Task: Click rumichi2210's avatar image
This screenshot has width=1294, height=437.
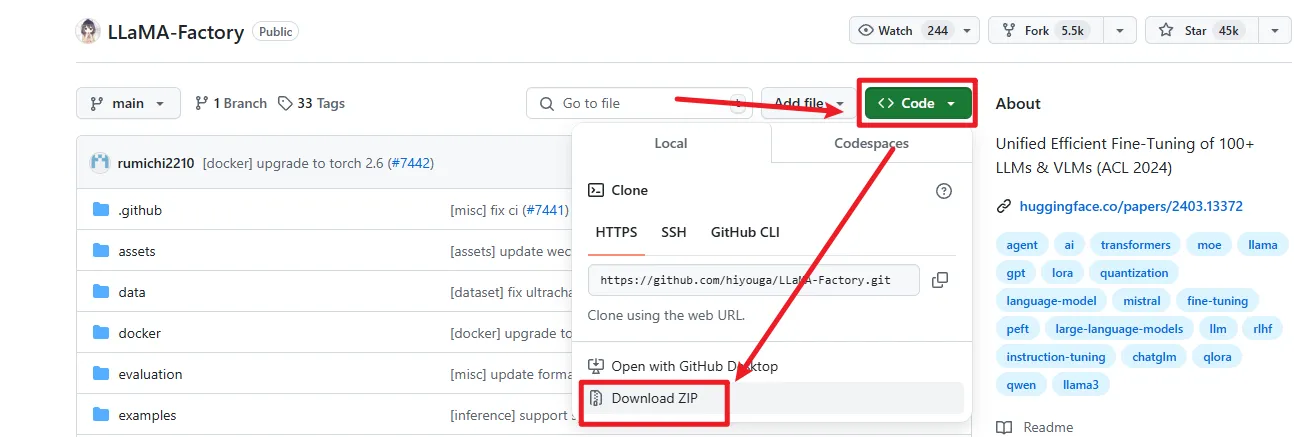Action: pos(100,162)
